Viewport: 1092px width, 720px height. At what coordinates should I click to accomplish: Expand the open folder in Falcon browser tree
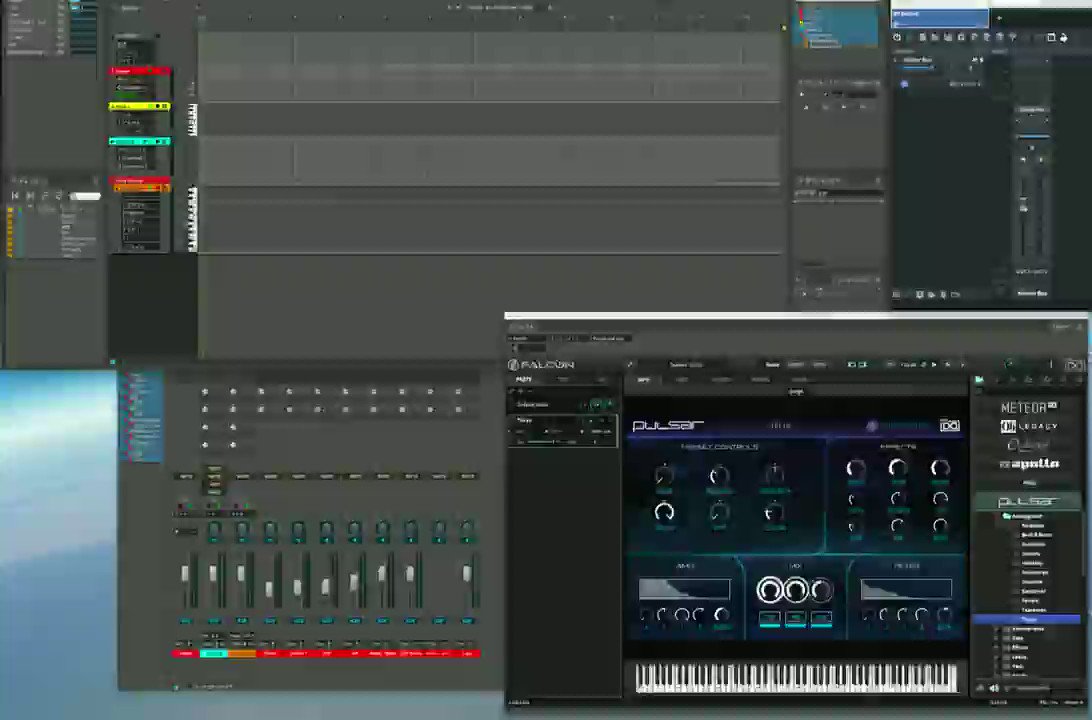(x=1006, y=516)
